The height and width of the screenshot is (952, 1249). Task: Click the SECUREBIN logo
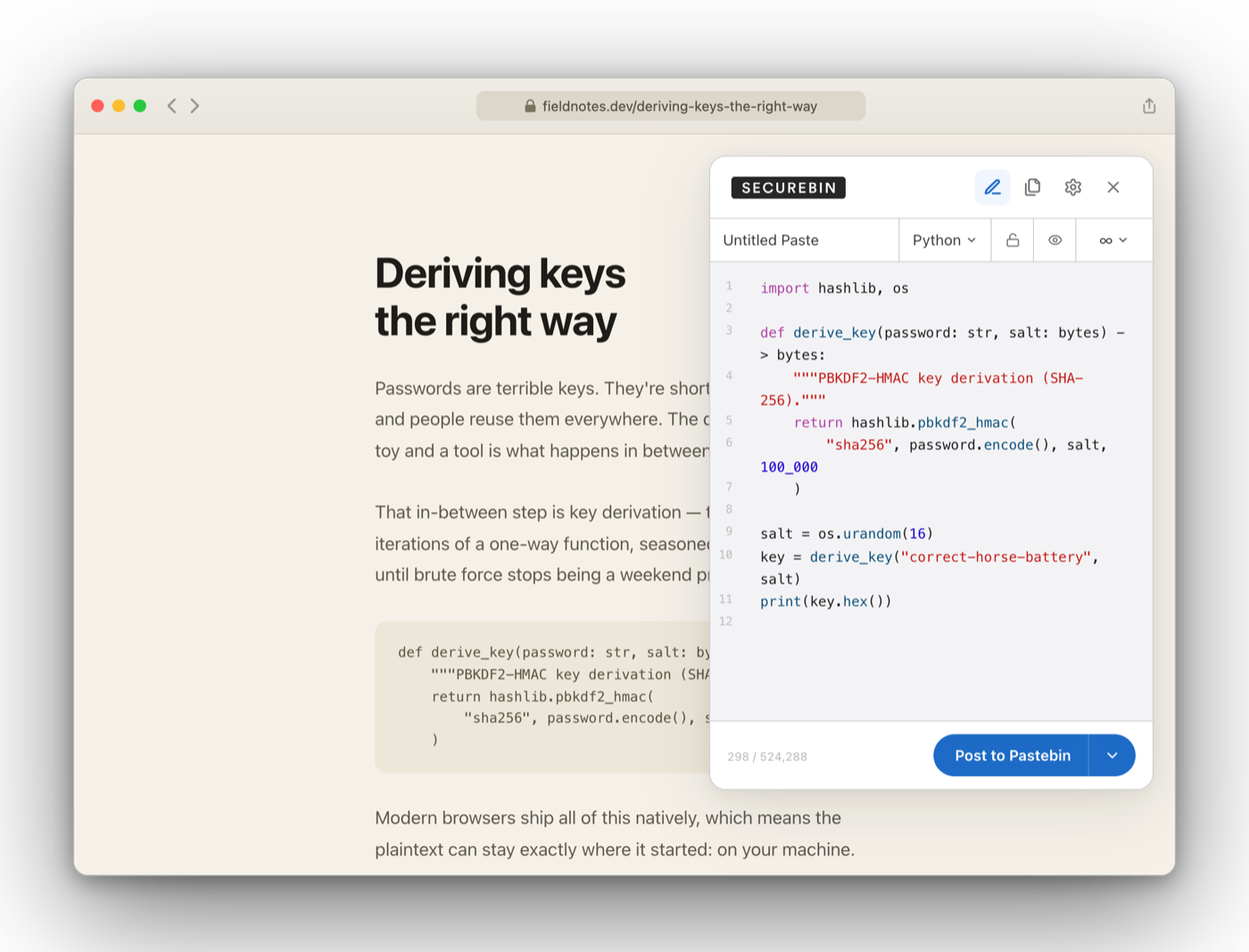[789, 187]
